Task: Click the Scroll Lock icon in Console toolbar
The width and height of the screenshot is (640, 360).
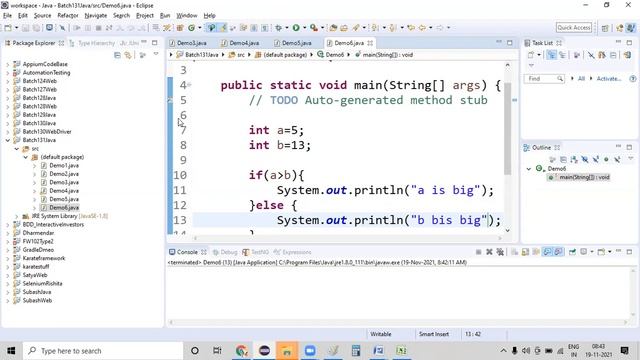Action: pos(525,252)
